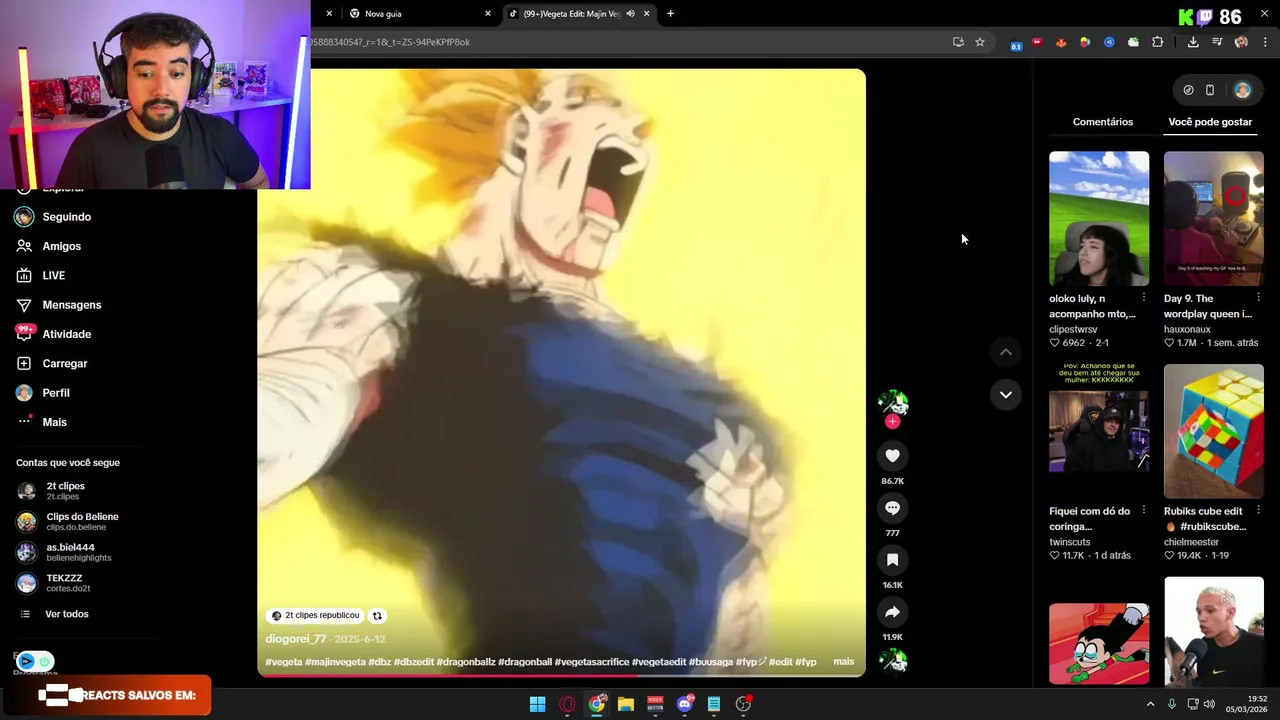Open Seguindo in the sidebar

point(66,217)
